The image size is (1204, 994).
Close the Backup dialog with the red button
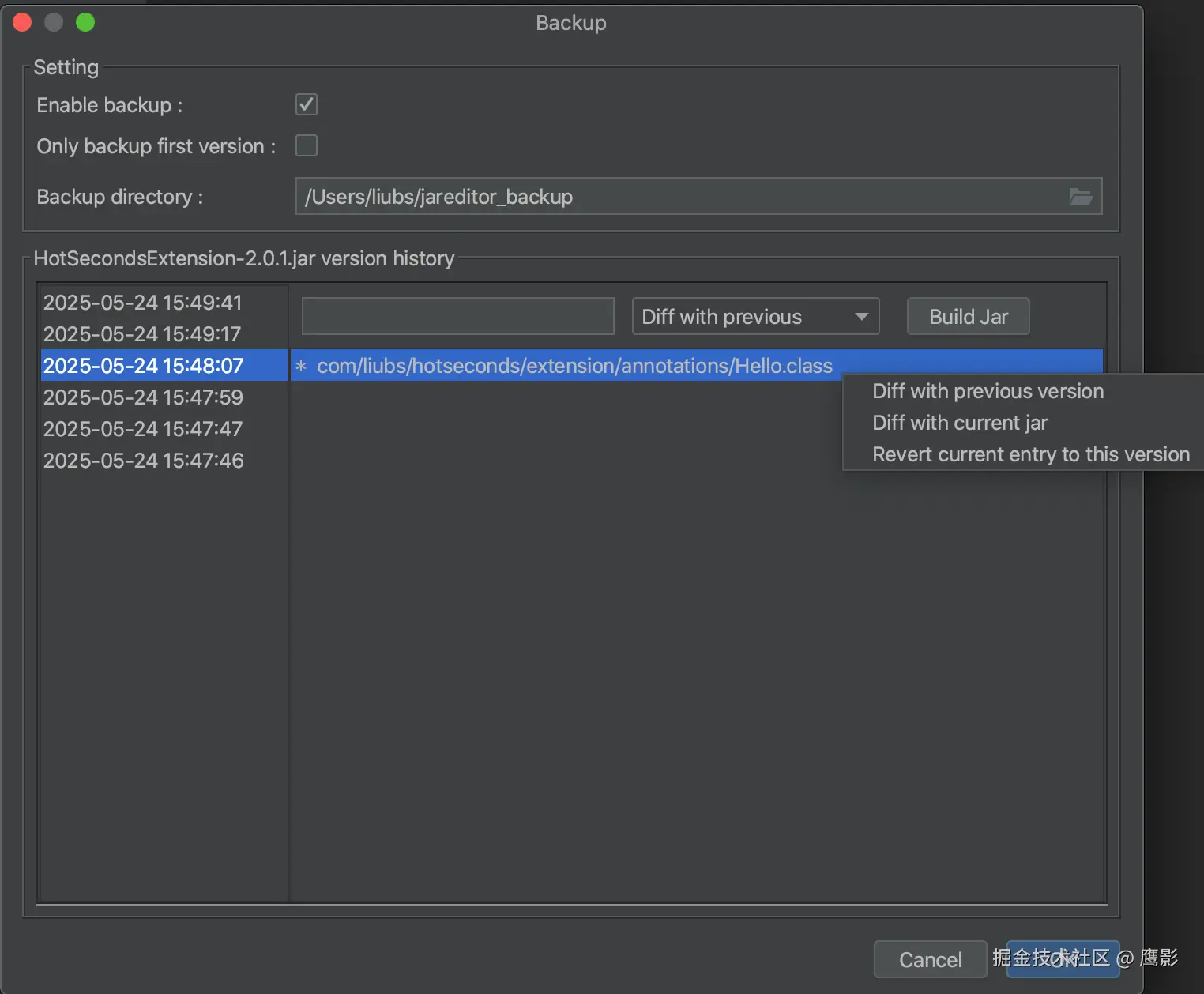22,23
